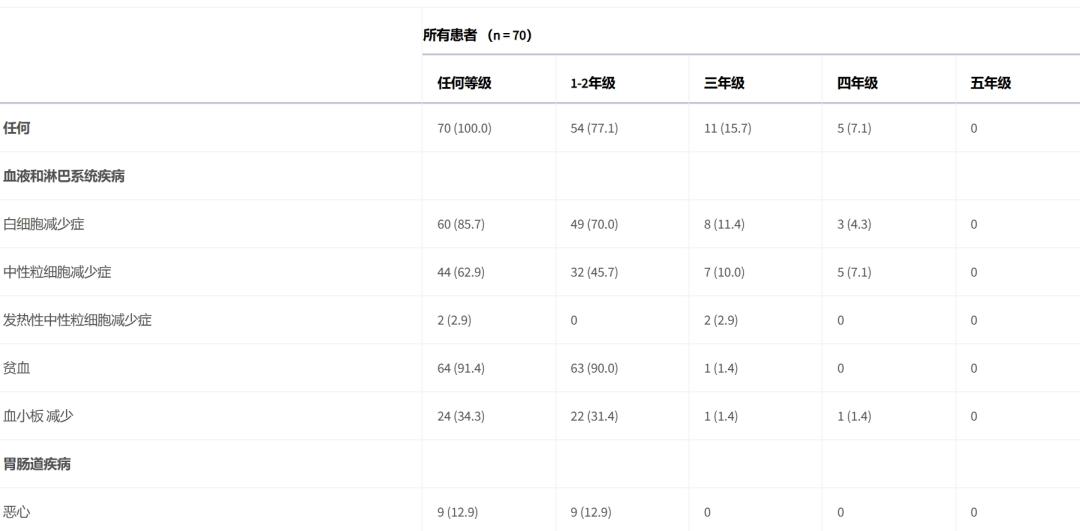Image resolution: width=1080 pixels, height=531 pixels.
Task: Select the "三年级" column header
Action: (x=724, y=83)
